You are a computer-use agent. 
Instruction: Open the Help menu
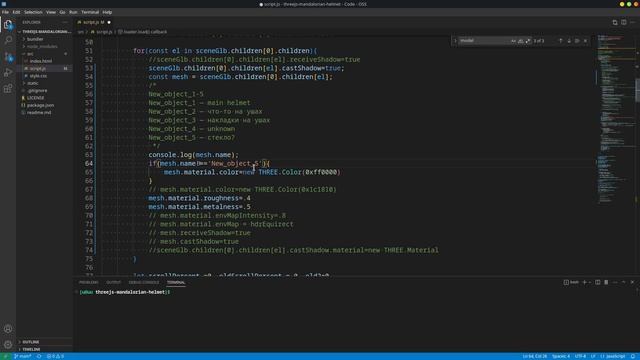point(107,12)
